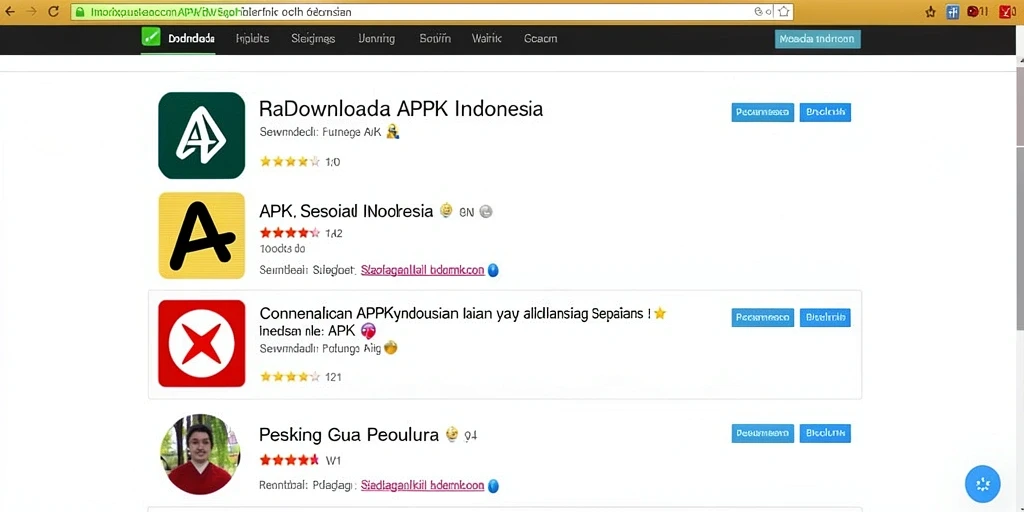Screen dimensions: 1024x512
Task: Click the brown star extension icon
Action: pyautogui.click(x=931, y=12)
